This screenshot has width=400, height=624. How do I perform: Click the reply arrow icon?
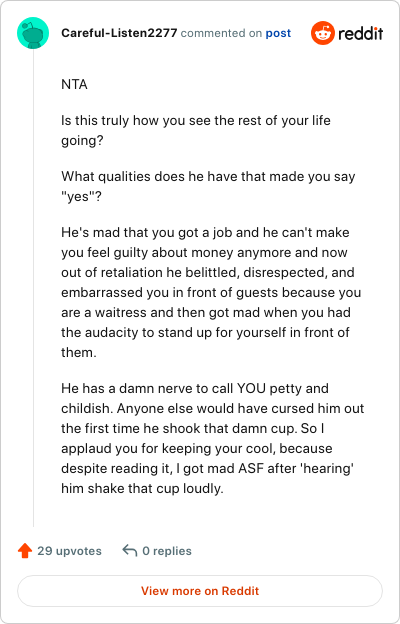pyautogui.click(x=130, y=551)
